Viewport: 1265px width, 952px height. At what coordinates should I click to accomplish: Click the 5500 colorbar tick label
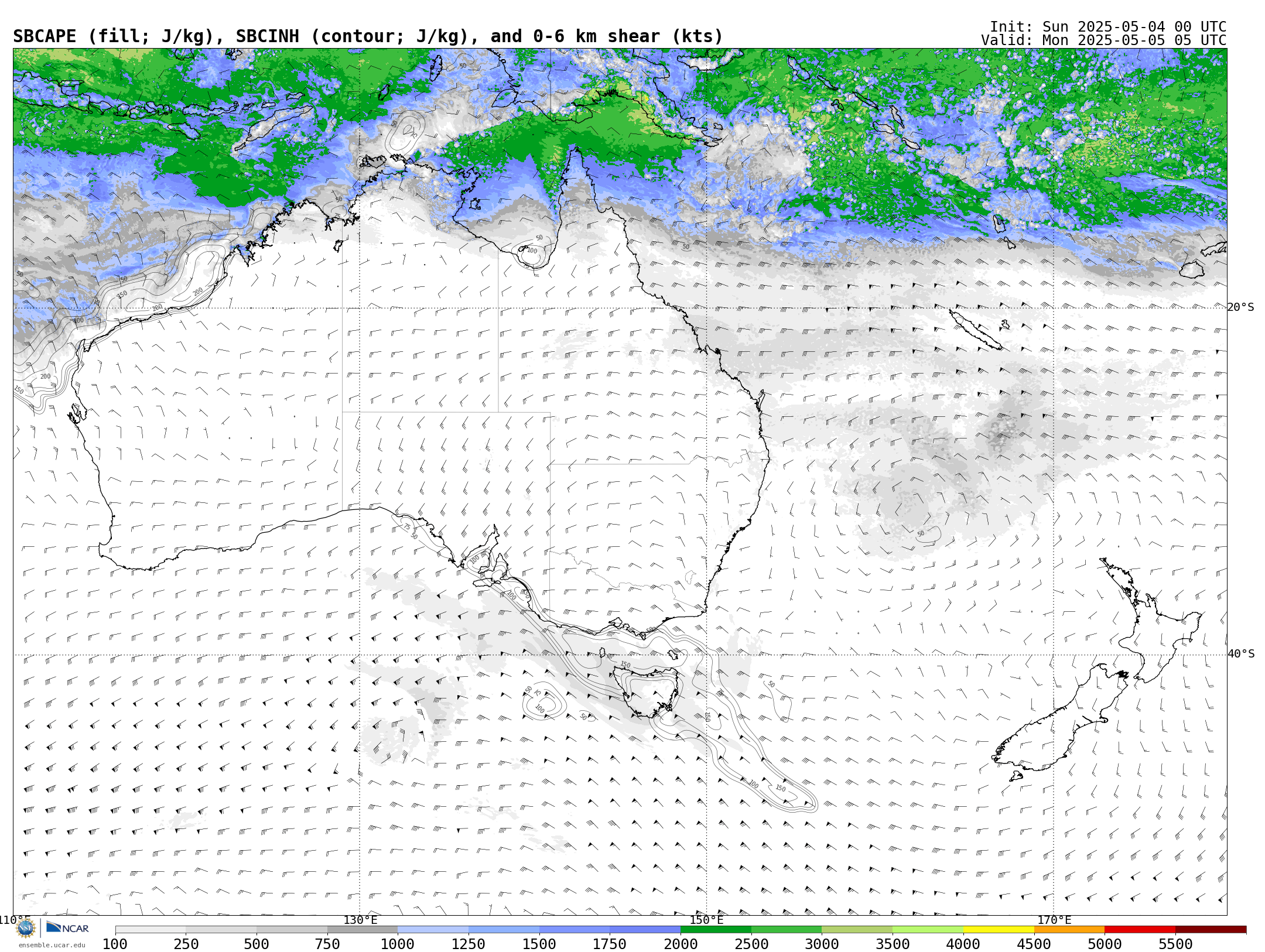click(1175, 944)
